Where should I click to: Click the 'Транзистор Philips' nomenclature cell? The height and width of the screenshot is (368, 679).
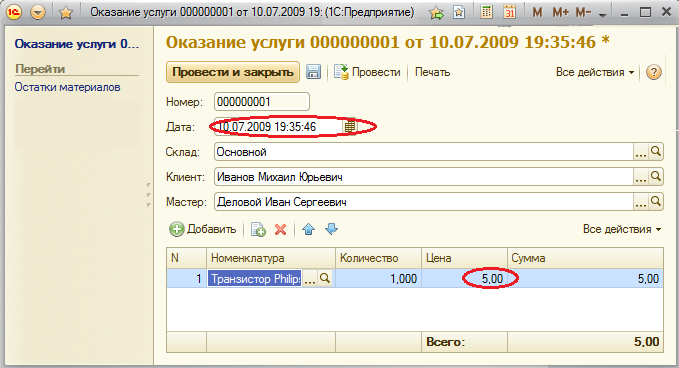[255, 278]
